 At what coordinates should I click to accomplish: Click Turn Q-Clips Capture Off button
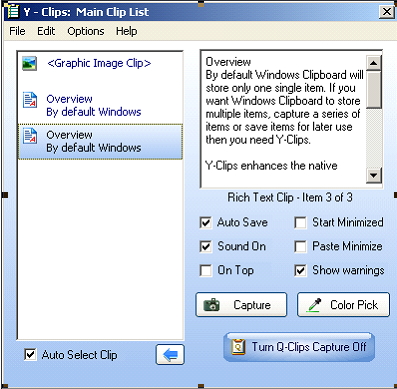click(299, 347)
